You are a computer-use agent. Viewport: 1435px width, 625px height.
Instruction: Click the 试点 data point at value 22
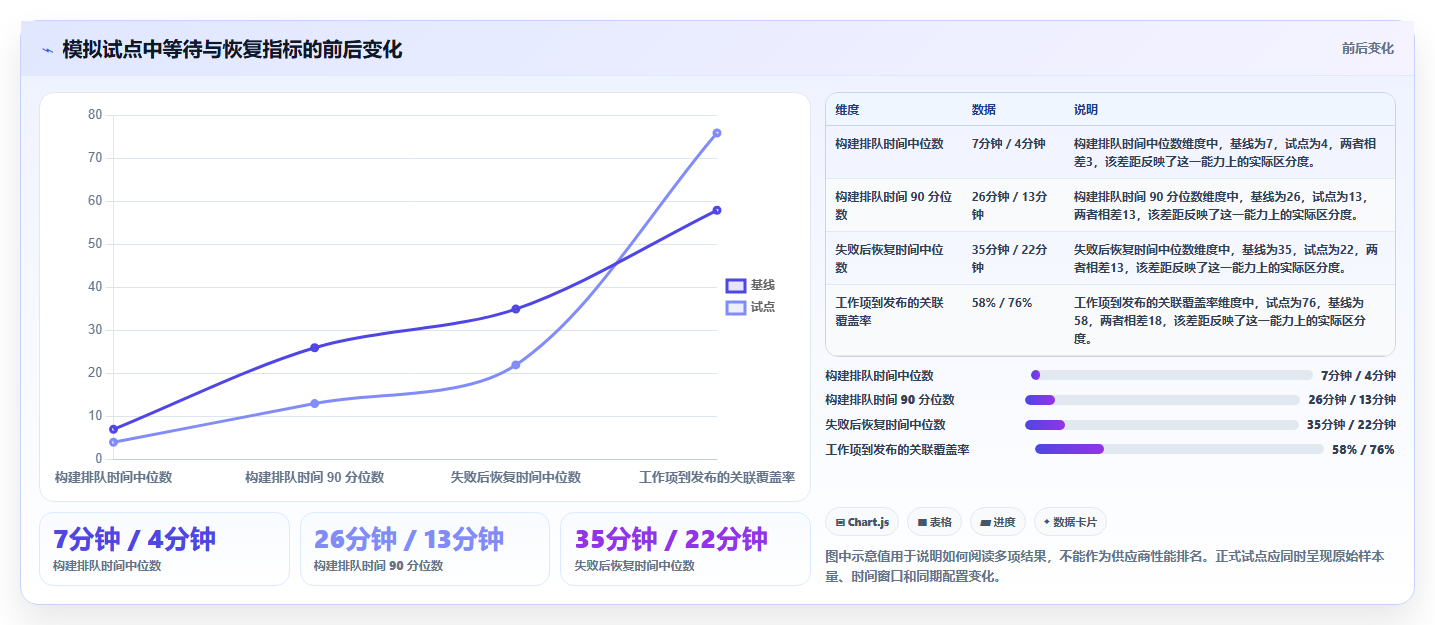(x=515, y=365)
